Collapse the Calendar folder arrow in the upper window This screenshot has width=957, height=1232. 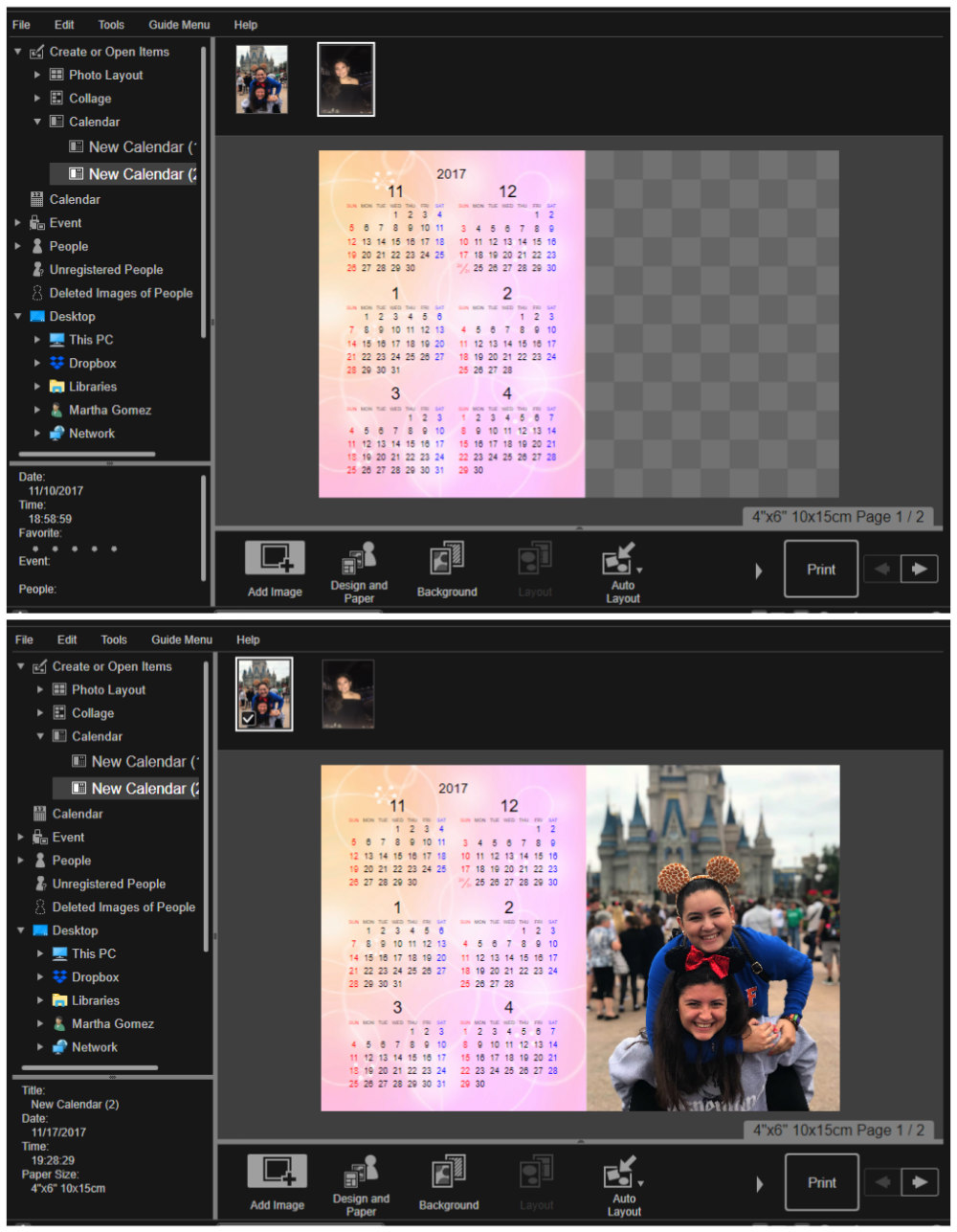coord(37,122)
